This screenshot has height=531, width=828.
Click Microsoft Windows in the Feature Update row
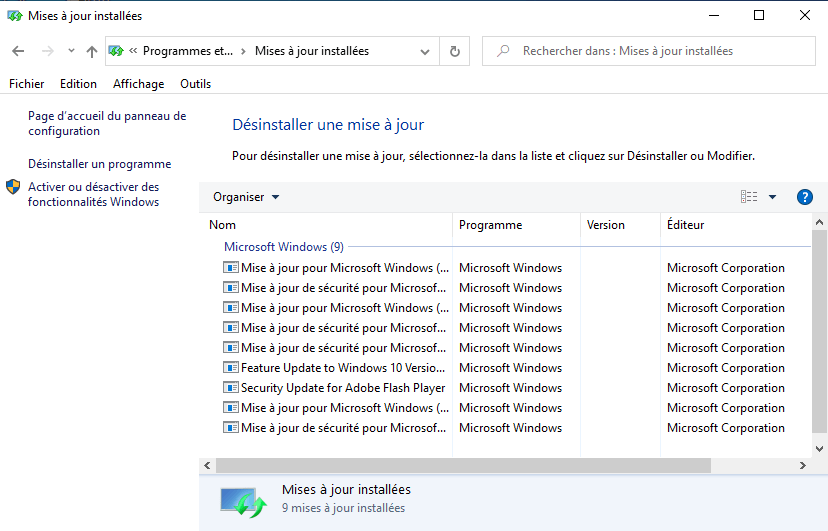510,368
